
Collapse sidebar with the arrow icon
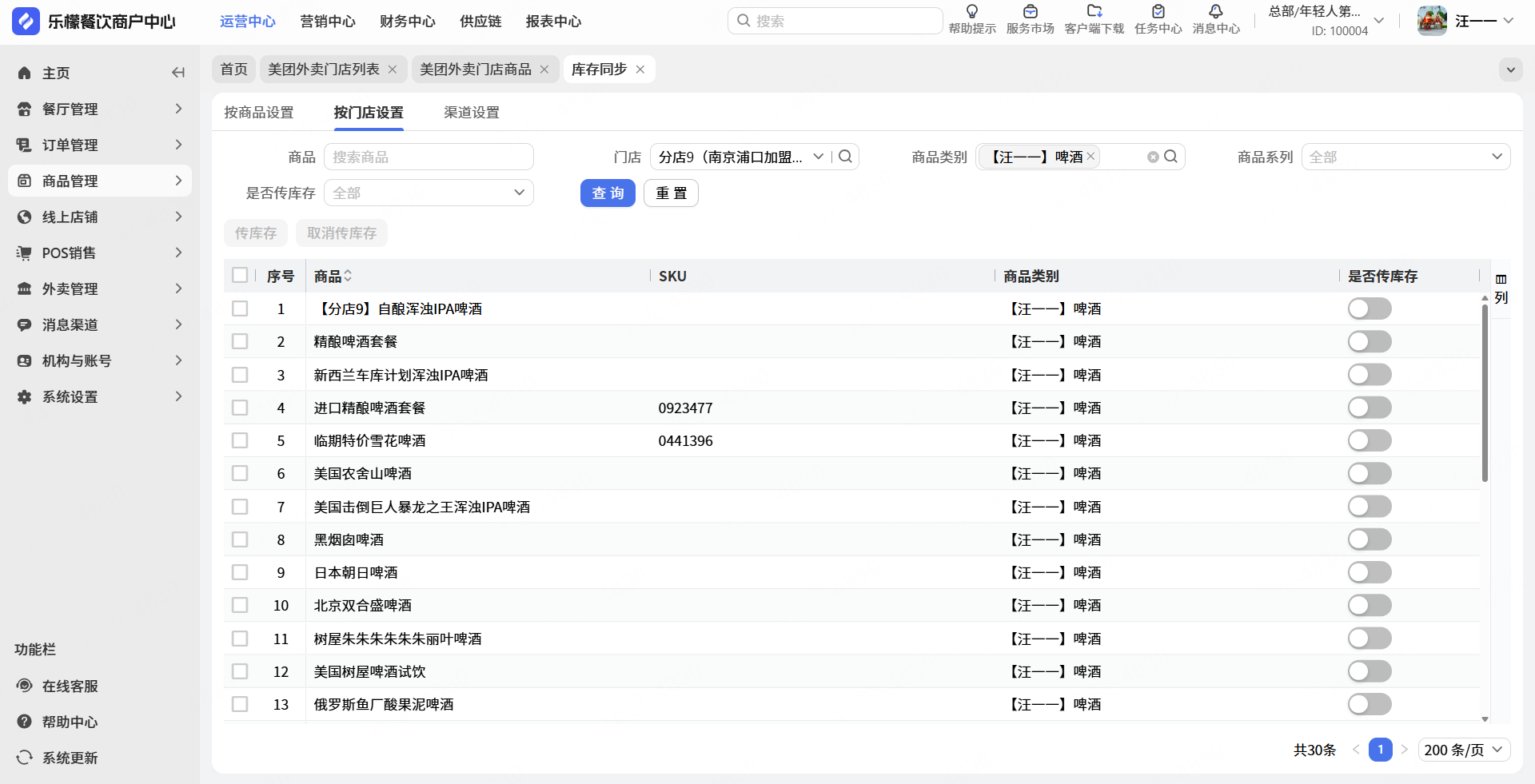pos(177,73)
